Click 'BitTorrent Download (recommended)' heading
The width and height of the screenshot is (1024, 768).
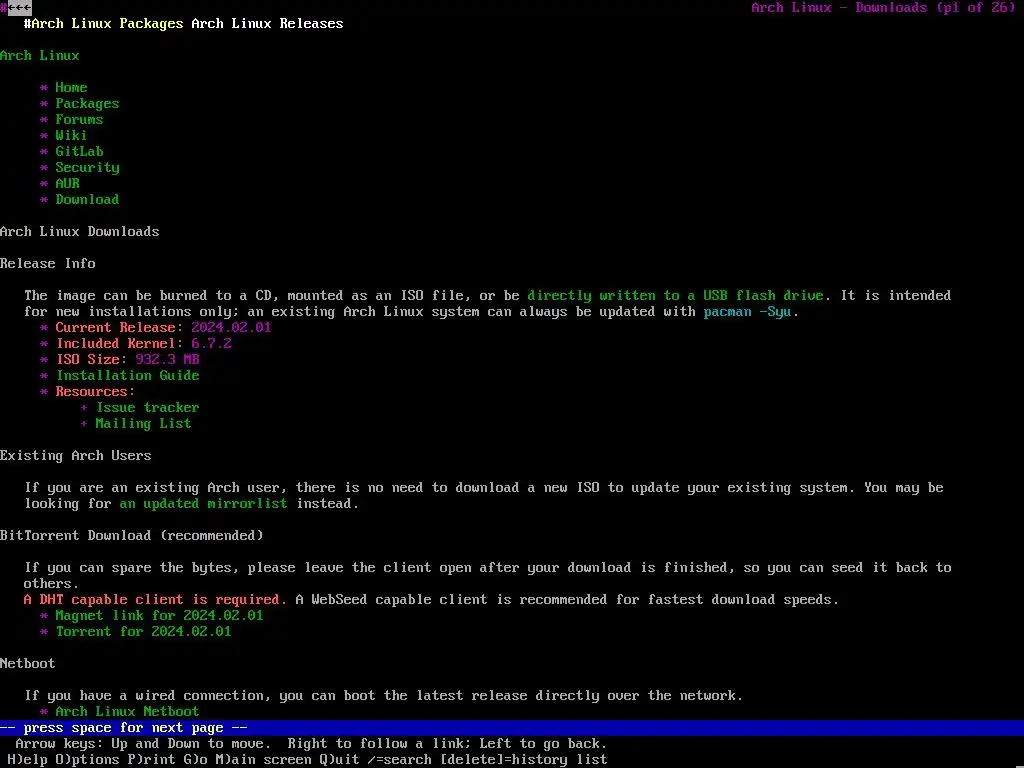pos(131,536)
